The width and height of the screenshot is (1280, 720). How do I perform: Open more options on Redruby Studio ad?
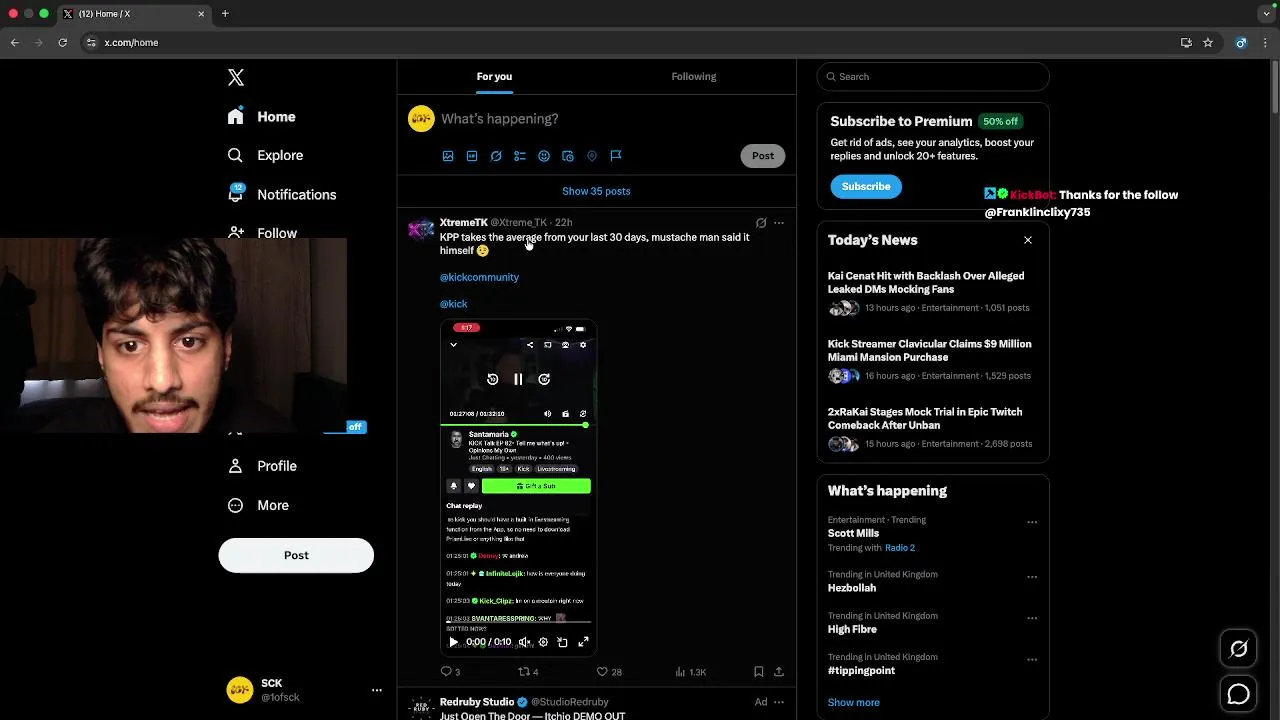779,702
